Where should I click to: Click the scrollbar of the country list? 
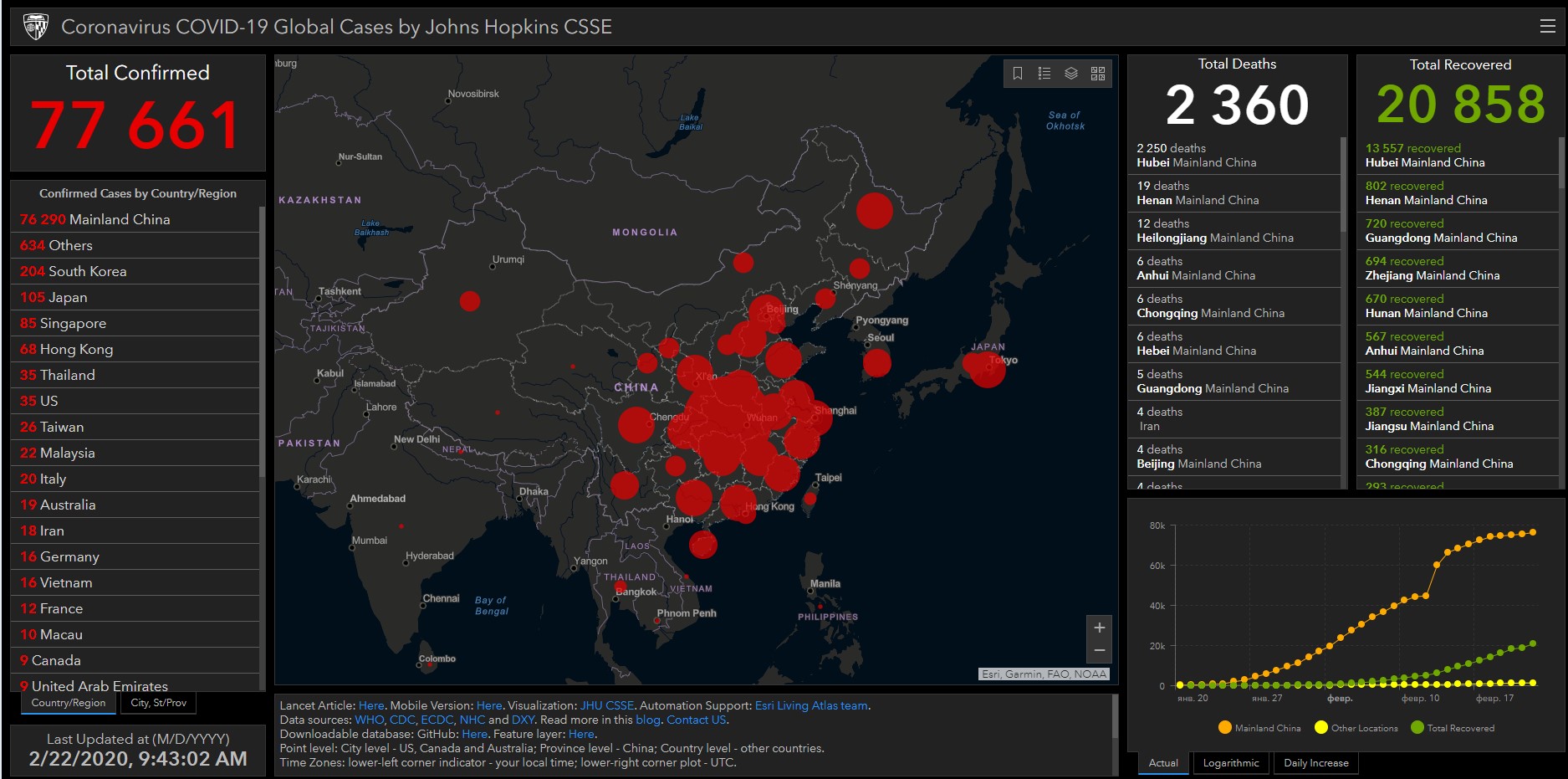coord(262,335)
